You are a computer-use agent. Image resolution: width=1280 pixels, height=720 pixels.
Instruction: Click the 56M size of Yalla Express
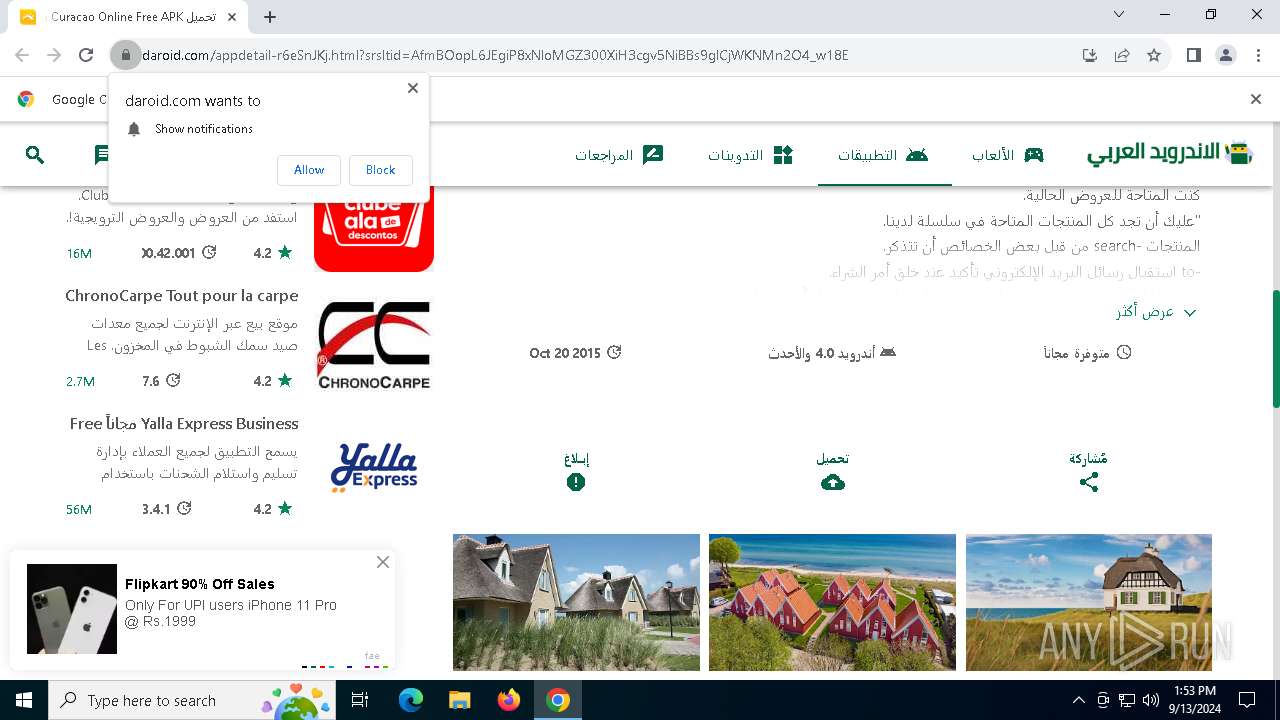[x=79, y=509]
